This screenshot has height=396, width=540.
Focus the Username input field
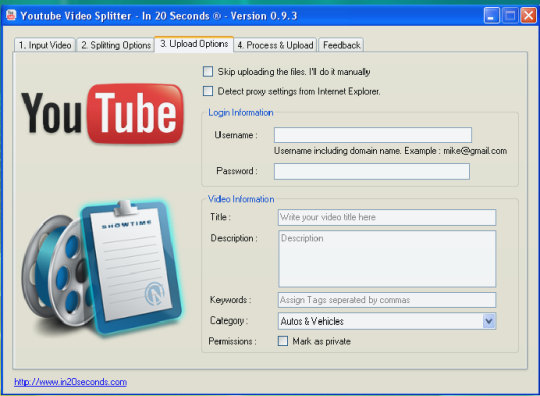coord(373,135)
